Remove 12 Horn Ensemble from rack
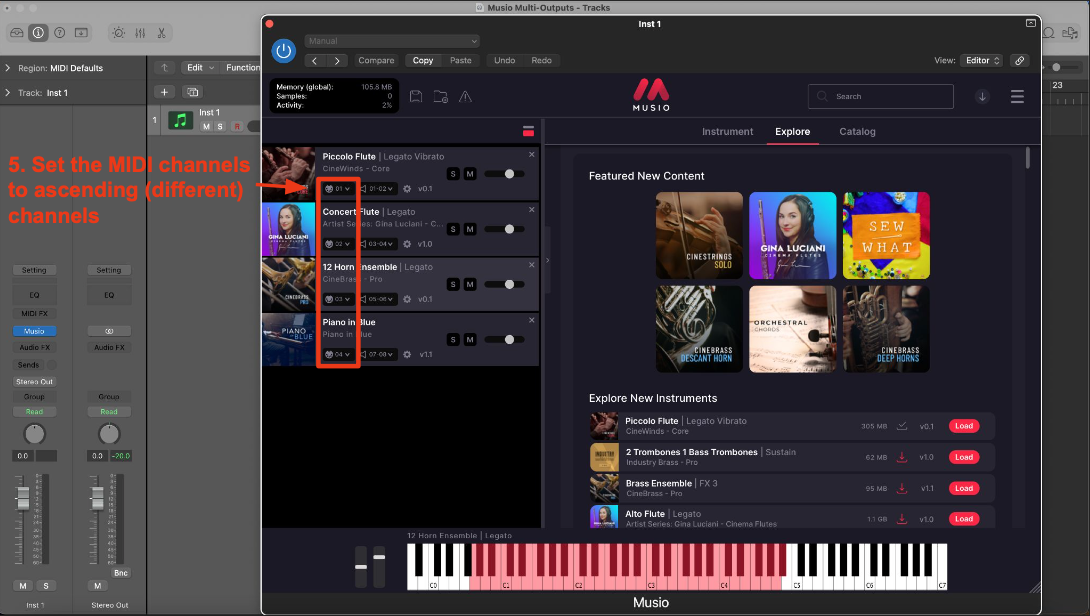Image resolution: width=1090 pixels, height=616 pixels. tap(532, 265)
